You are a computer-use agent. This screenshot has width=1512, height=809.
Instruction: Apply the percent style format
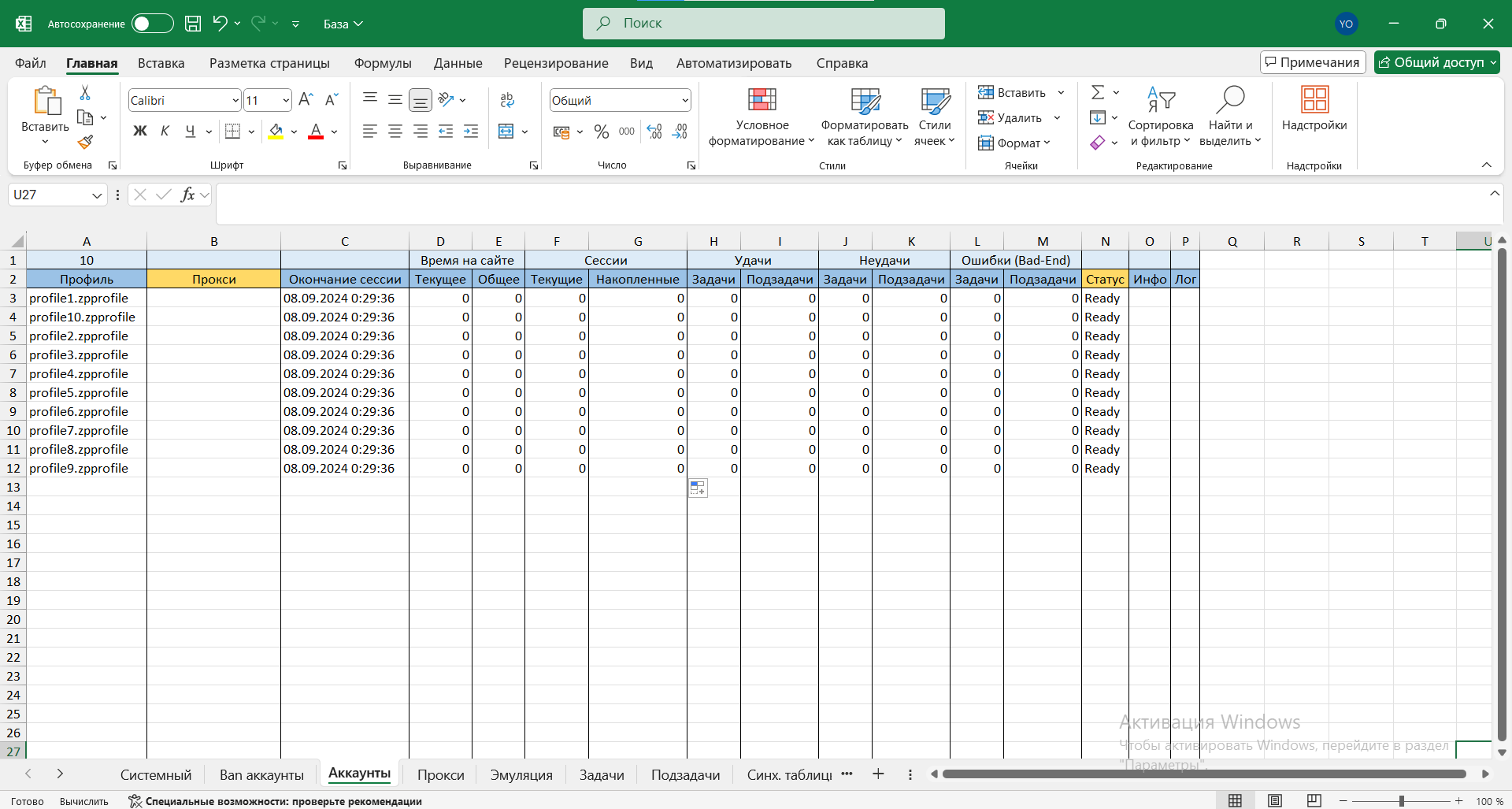(x=602, y=132)
